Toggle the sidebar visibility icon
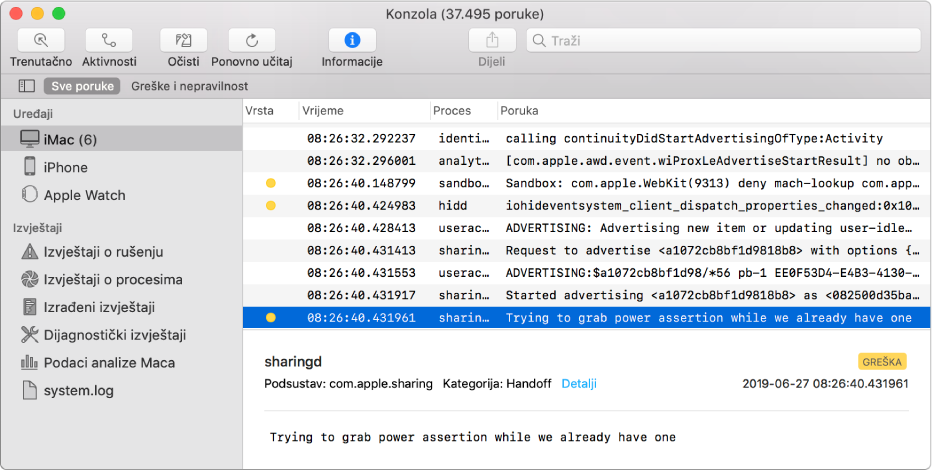The image size is (934, 471). click(x=27, y=86)
